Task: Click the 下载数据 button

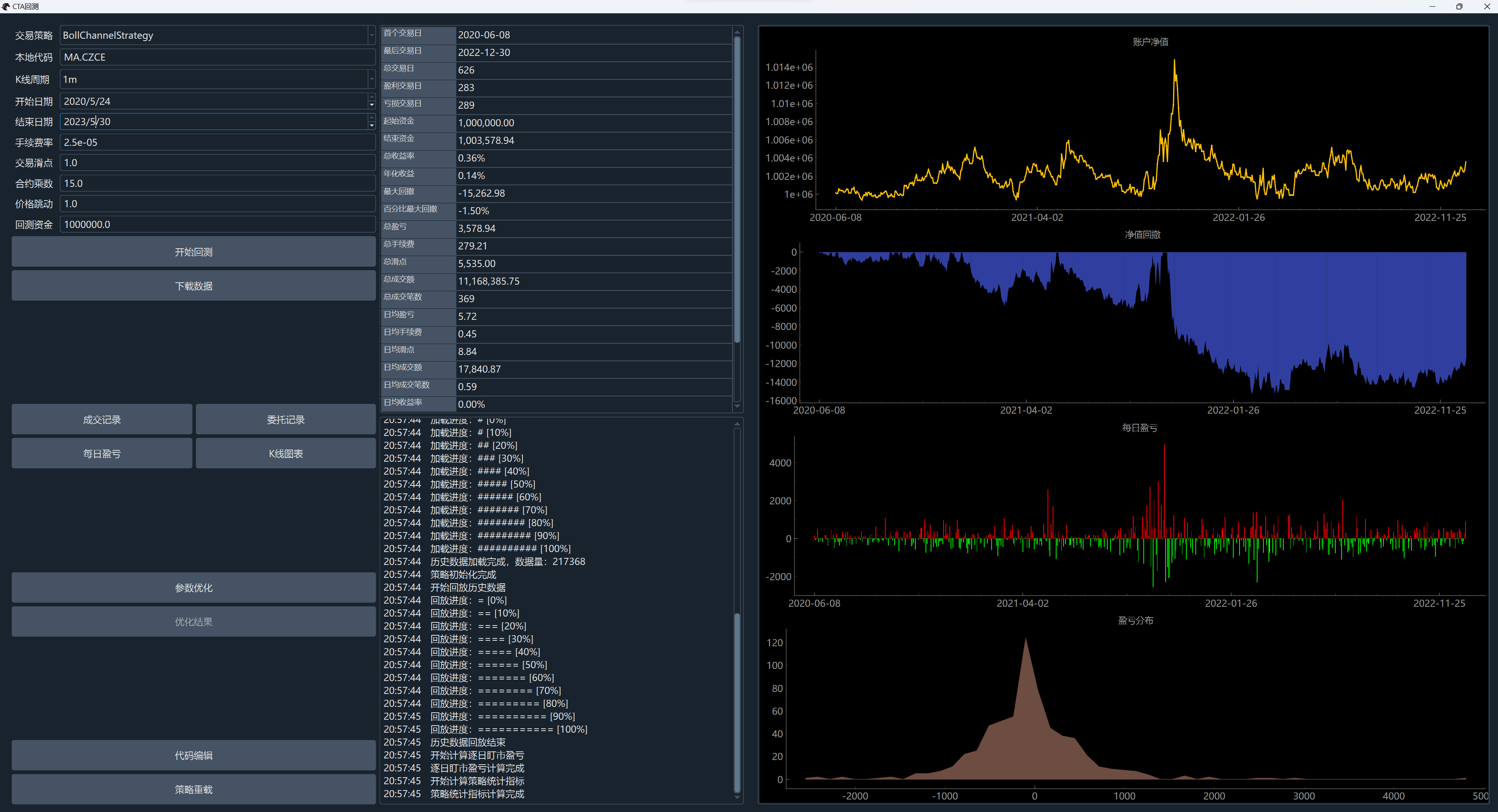Action: (194, 286)
